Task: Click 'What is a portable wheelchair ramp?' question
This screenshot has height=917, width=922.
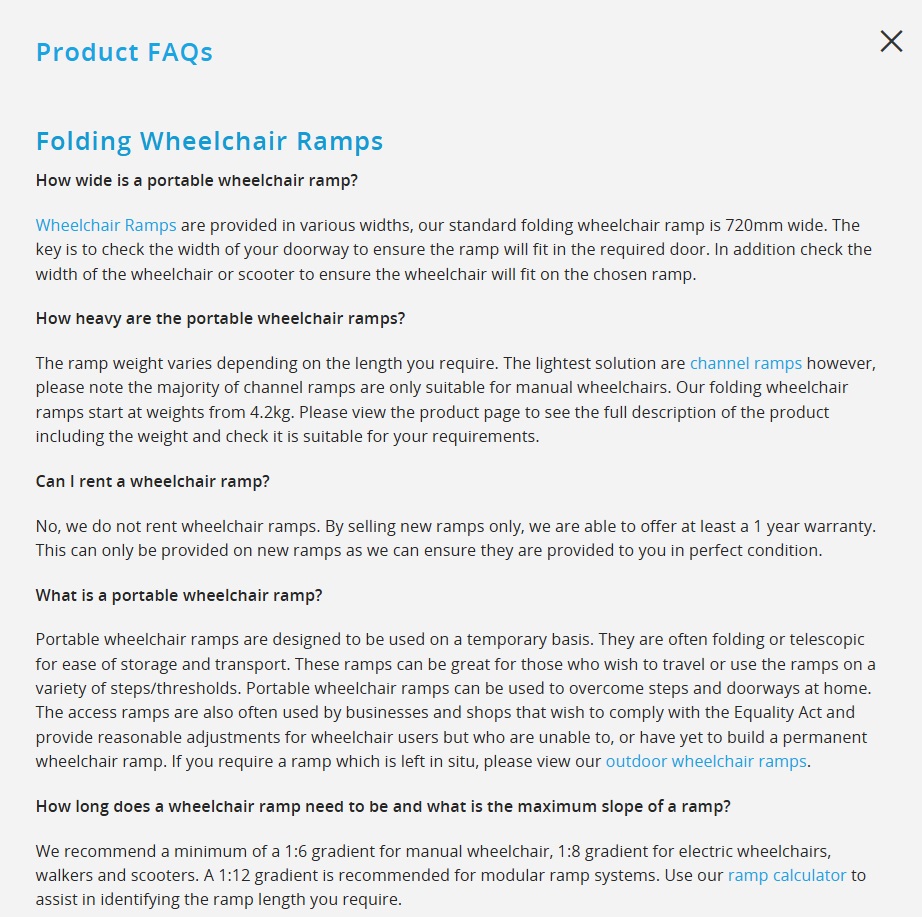Action: [x=179, y=595]
